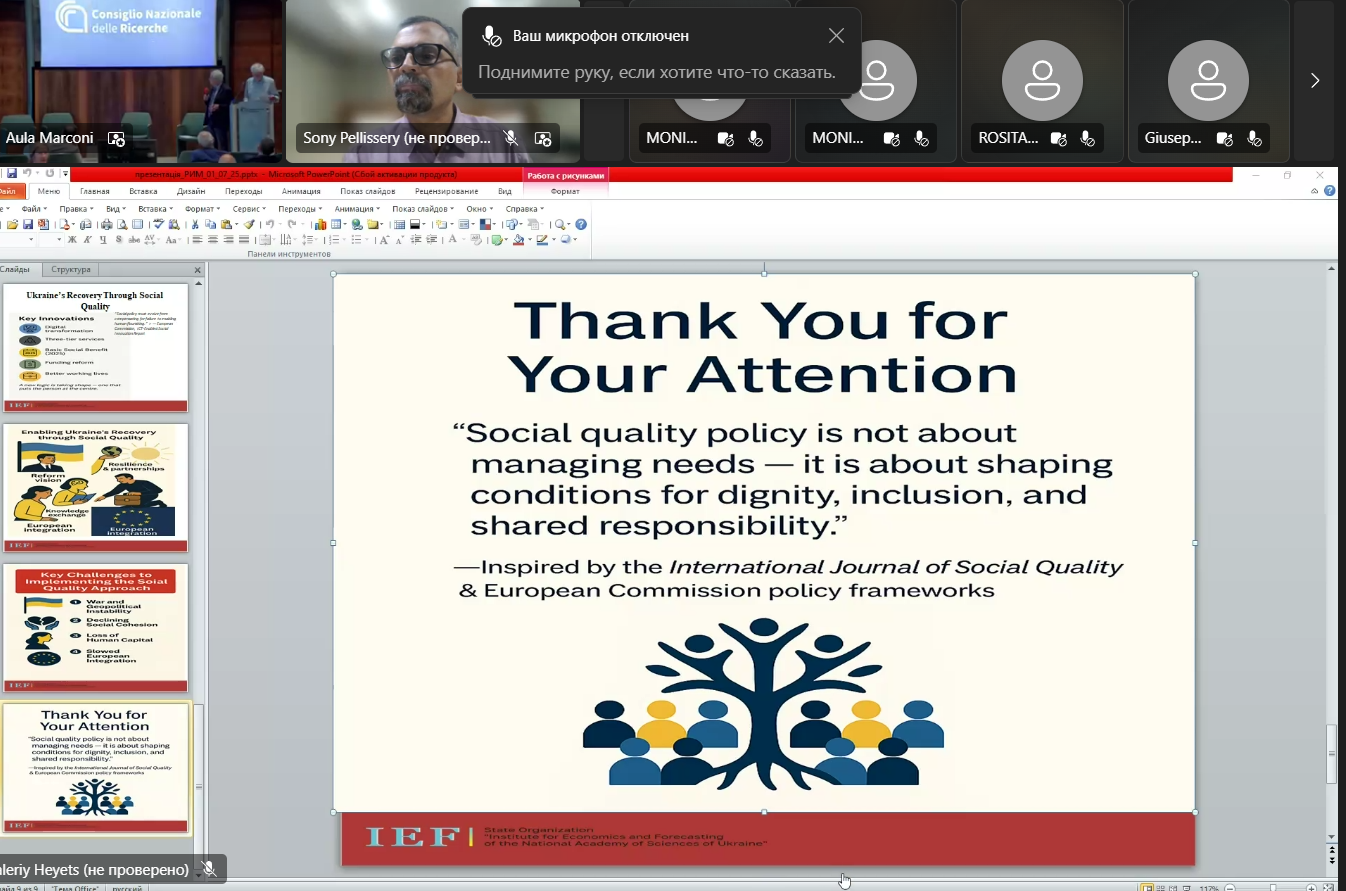The height and width of the screenshot is (891, 1346).
Task: Click the Spelling check icon
Action: pos(158,224)
